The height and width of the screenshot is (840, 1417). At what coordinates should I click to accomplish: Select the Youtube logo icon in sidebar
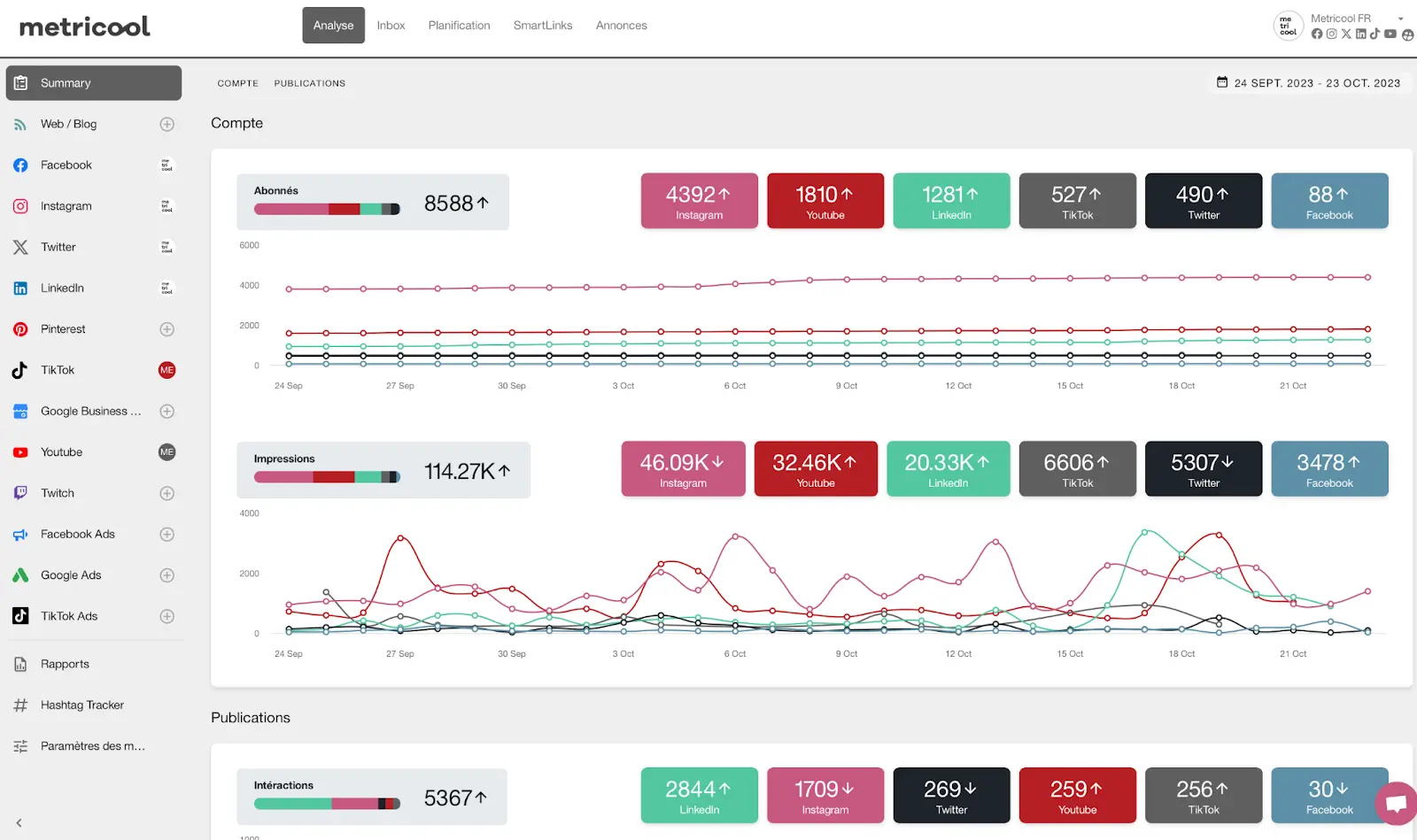(x=20, y=452)
